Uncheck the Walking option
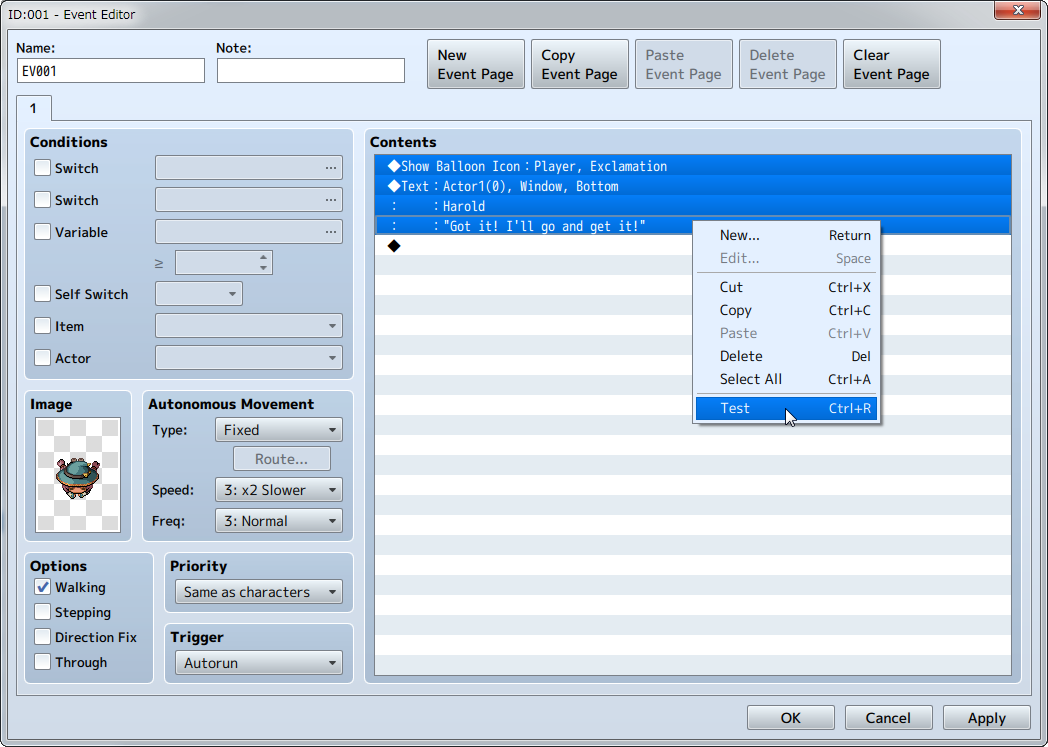The height and width of the screenshot is (747, 1048). click(43, 587)
